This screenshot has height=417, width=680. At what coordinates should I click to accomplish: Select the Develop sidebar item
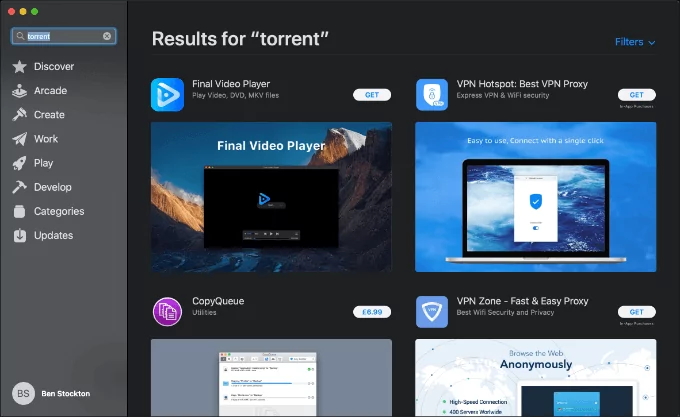pyautogui.click(x=52, y=187)
